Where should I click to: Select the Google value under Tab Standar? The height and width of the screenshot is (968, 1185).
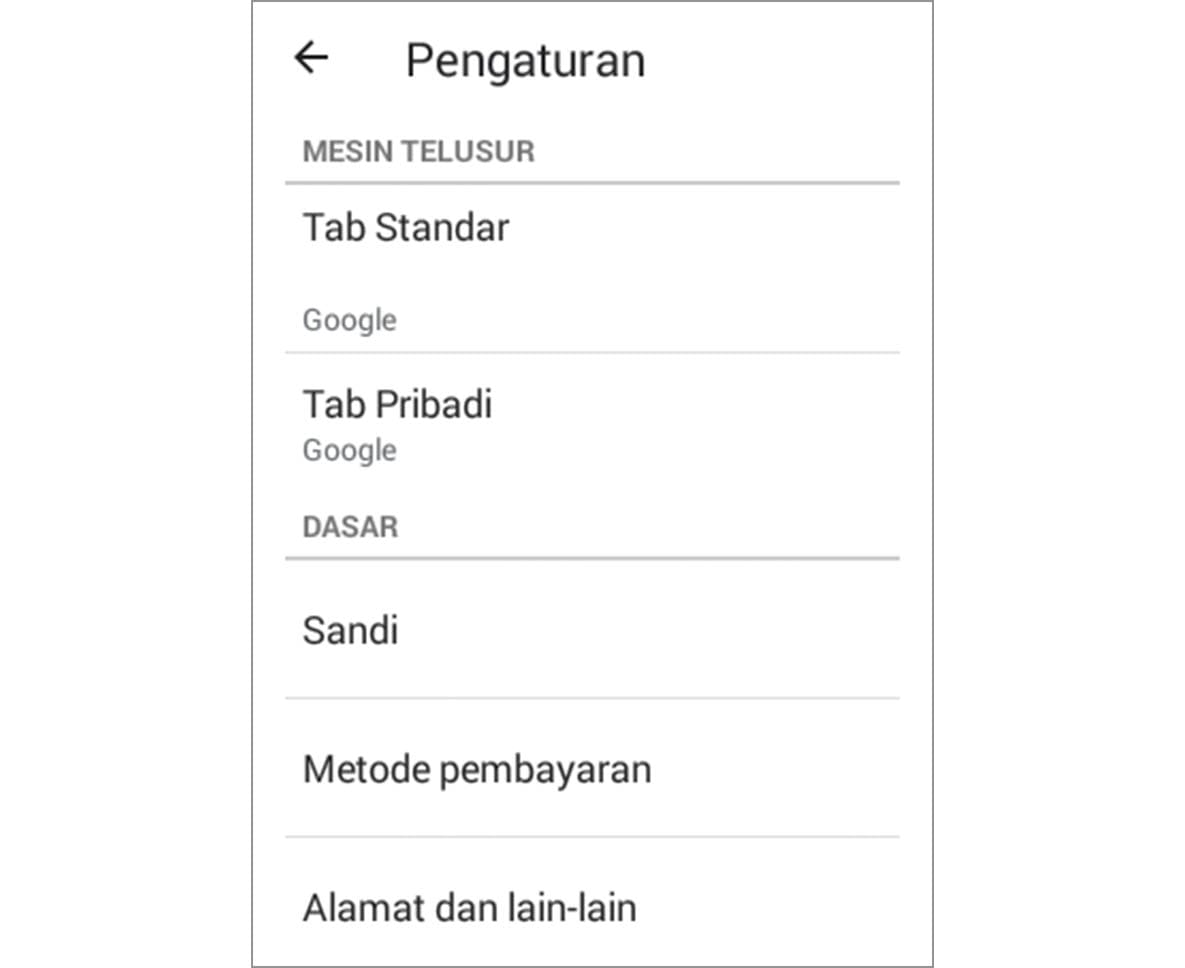(x=349, y=321)
